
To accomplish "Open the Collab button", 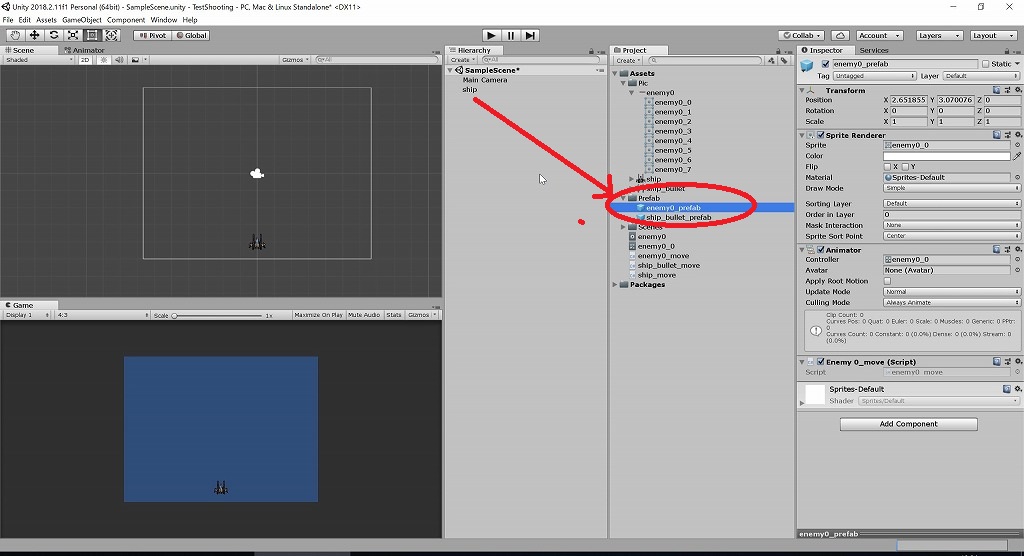I will 802,35.
